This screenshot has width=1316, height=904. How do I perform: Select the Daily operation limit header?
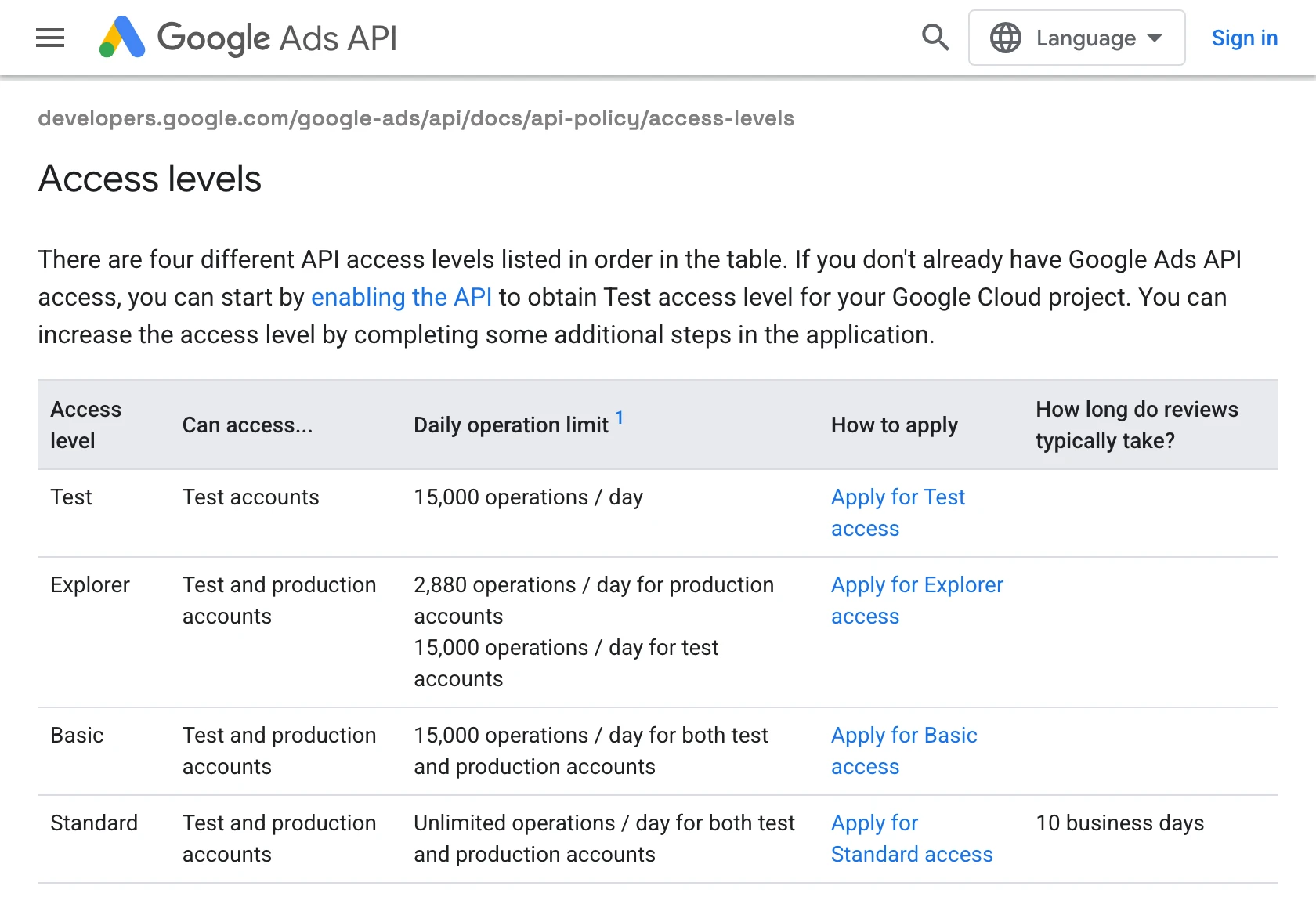(x=511, y=425)
